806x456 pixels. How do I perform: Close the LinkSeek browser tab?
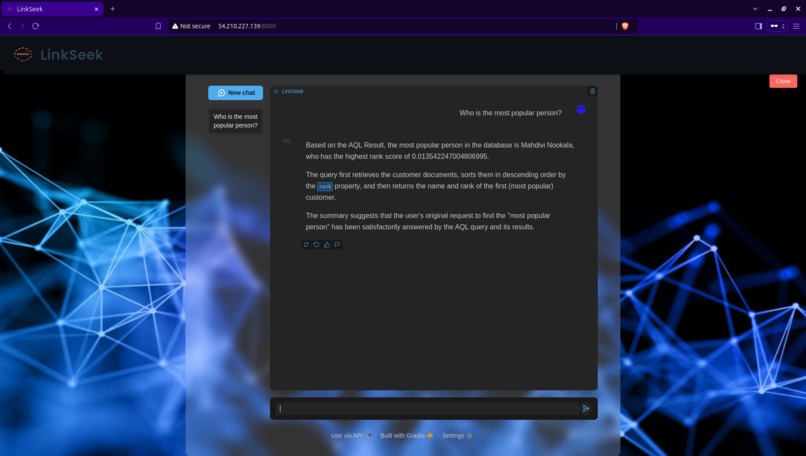click(x=96, y=9)
